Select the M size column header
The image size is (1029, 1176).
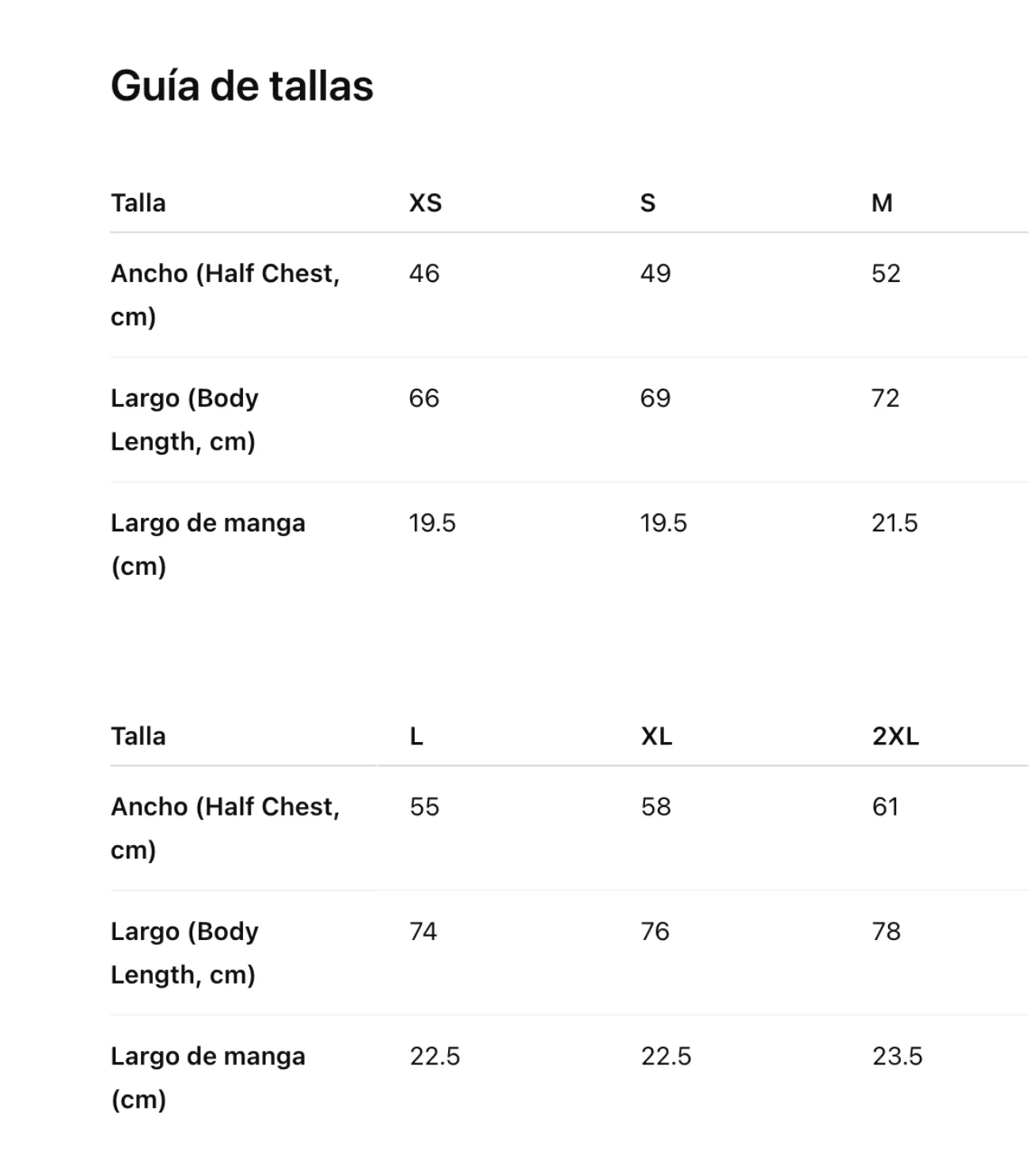click(x=882, y=203)
